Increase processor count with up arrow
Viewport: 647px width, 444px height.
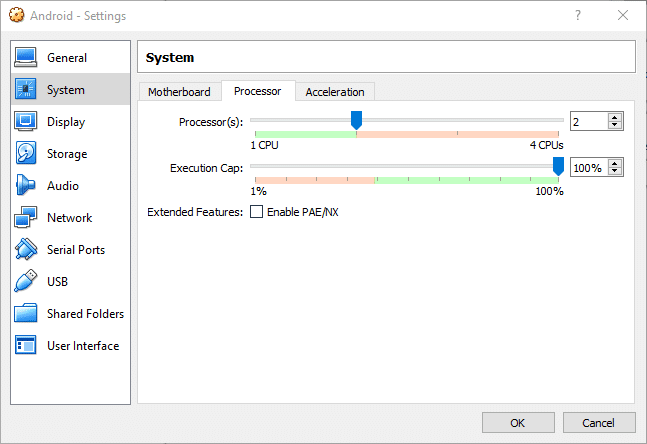(x=615, y=117)
